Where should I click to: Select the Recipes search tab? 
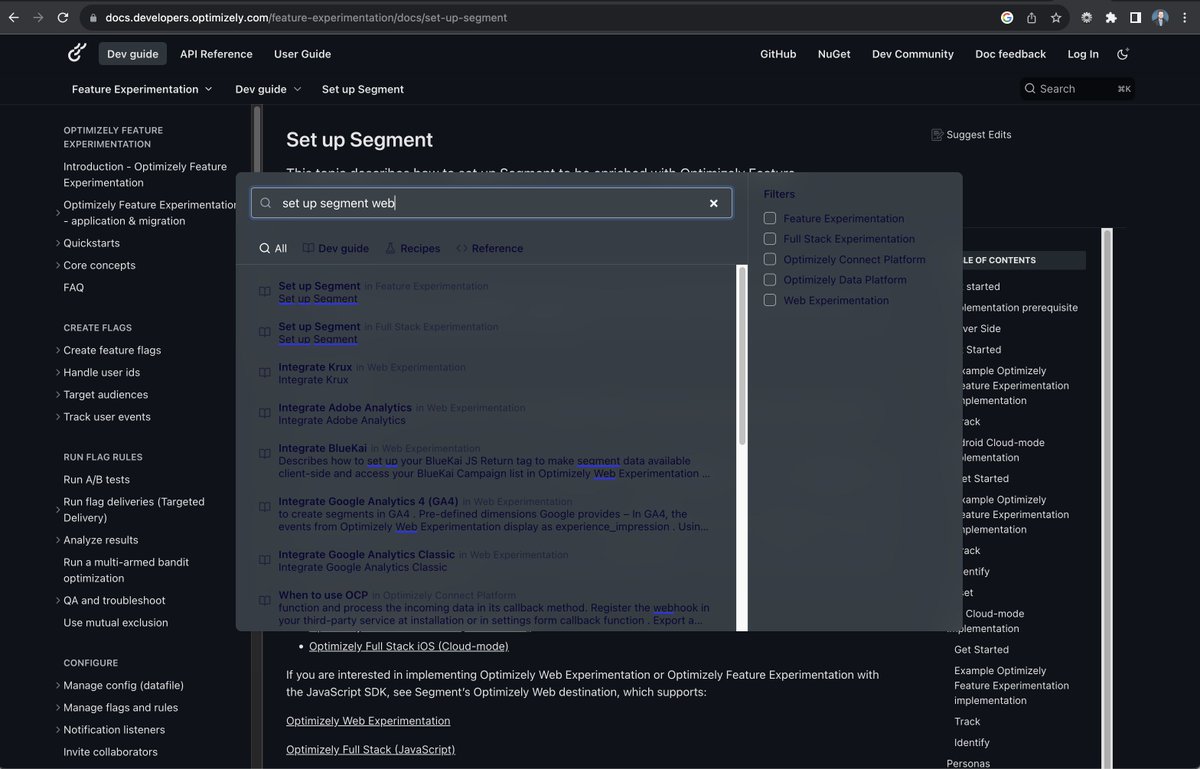(x=412, y=248)
